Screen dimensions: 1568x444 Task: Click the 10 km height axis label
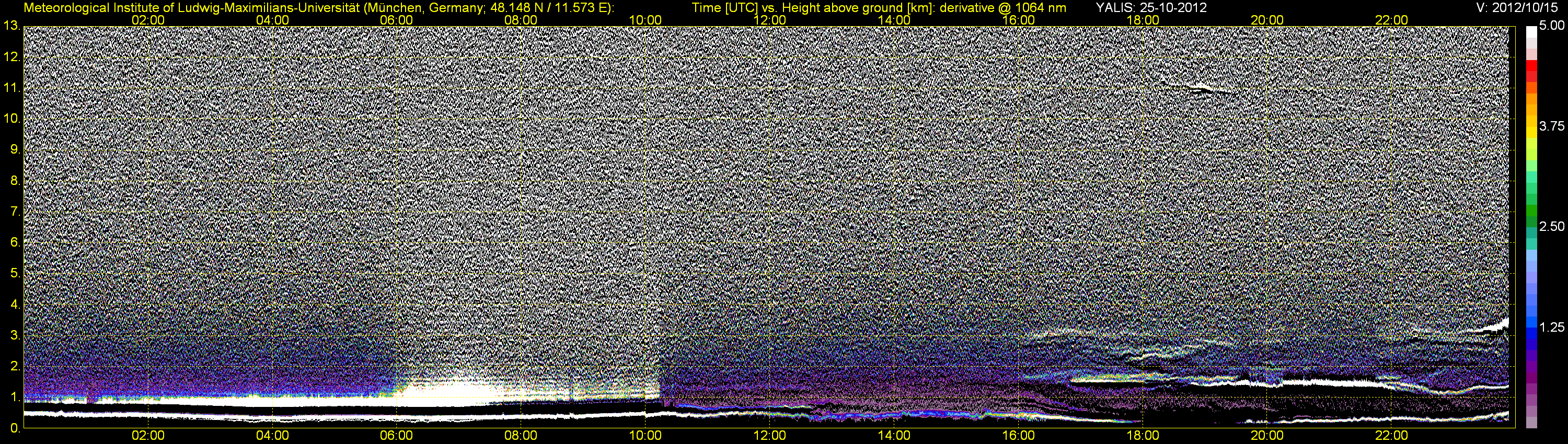tap(11, 119)
